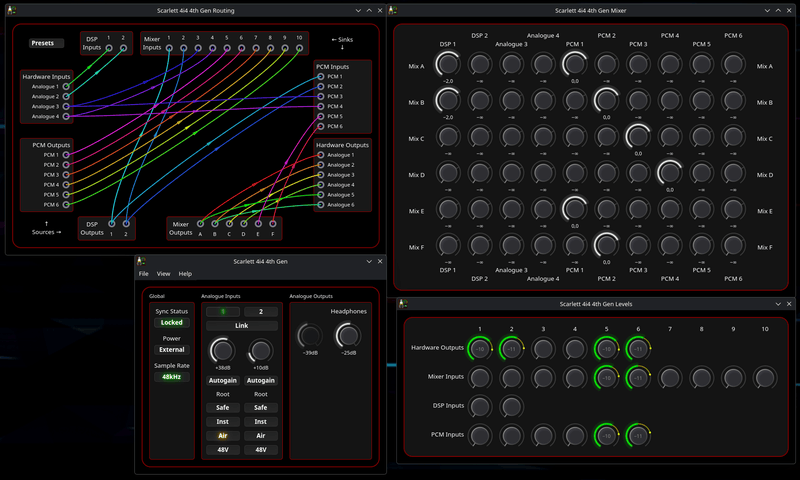Click the Locked sync status indicator
This screenshot has height=480, width=800.
171,322
